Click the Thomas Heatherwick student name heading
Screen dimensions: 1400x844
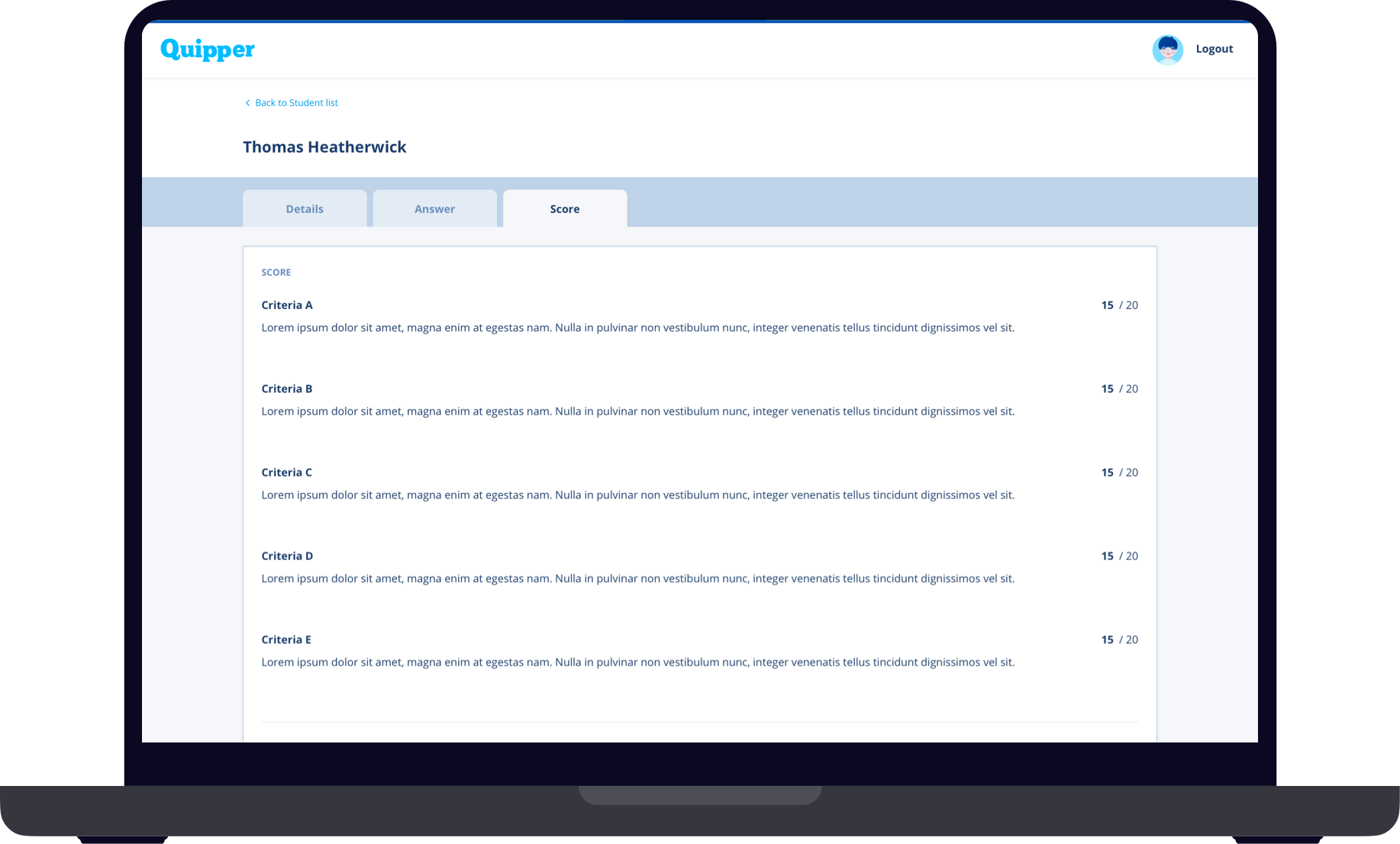point(324,147)
